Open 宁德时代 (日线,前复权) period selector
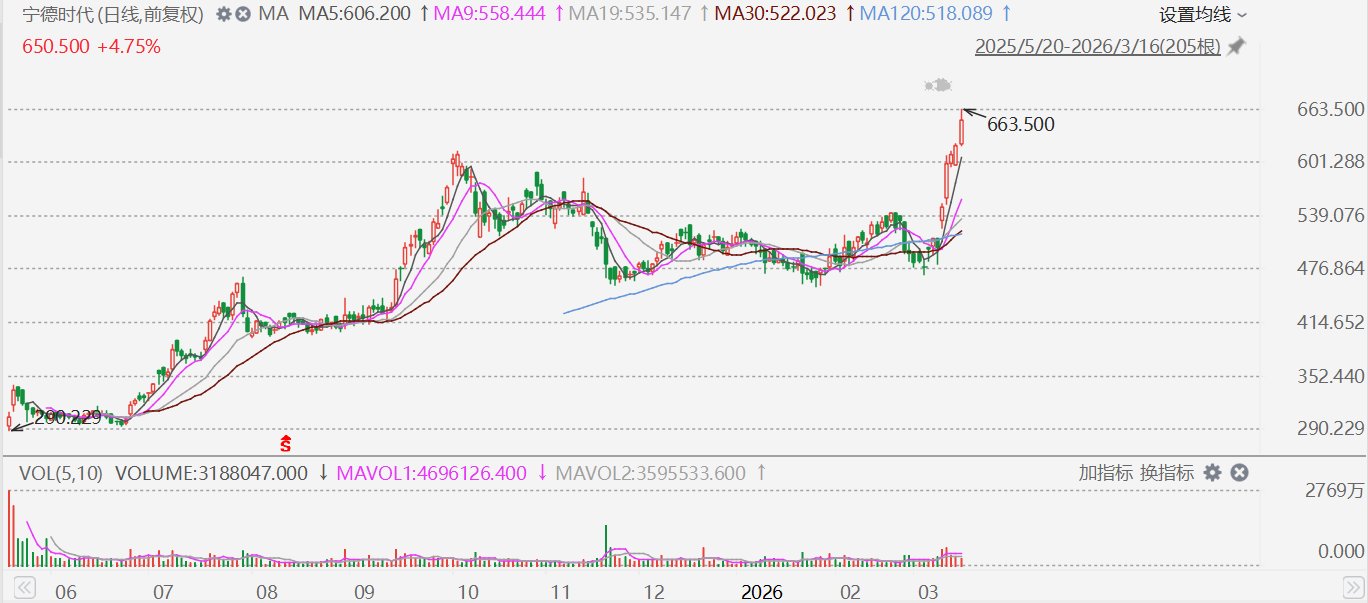The image size is (1368, 603). pos(113,15)
